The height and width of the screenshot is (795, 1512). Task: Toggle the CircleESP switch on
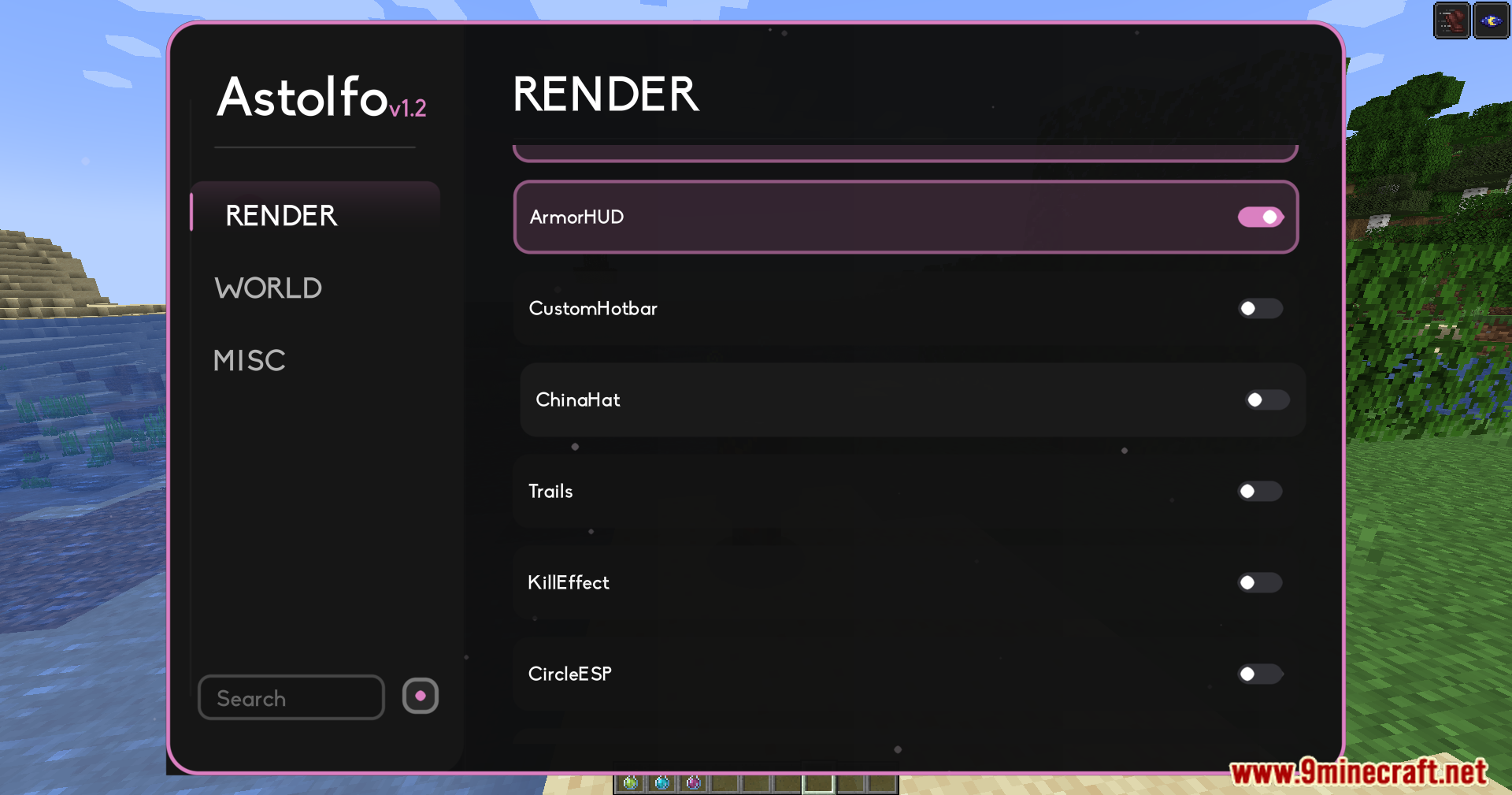click(1260, 674)
